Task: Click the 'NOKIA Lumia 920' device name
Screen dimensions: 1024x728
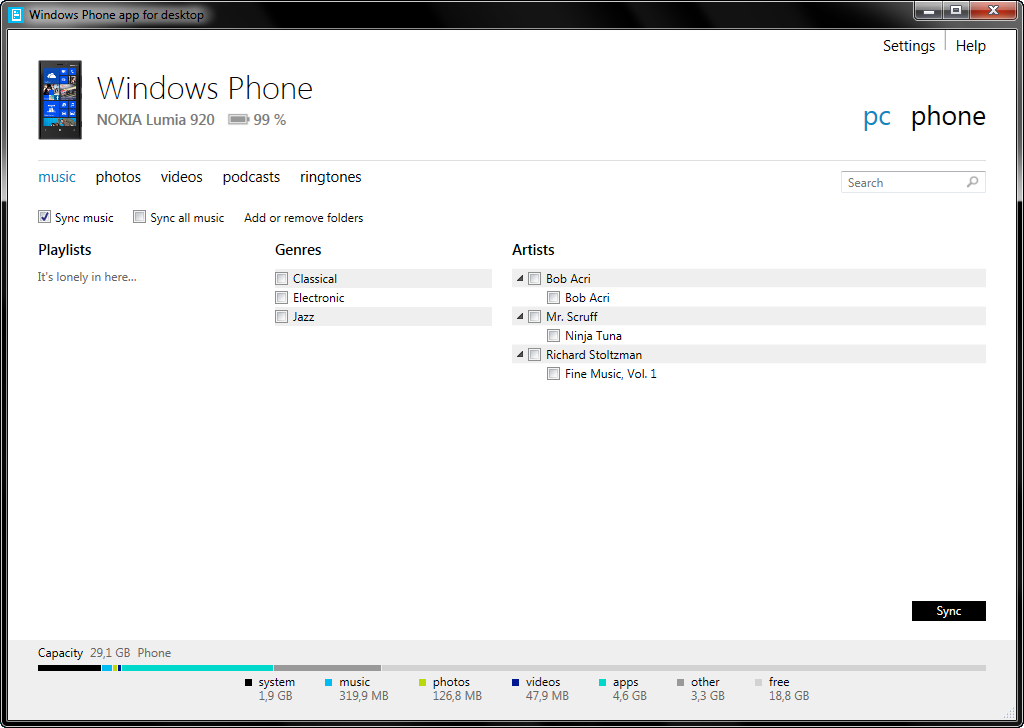Action: click(155, 119)
